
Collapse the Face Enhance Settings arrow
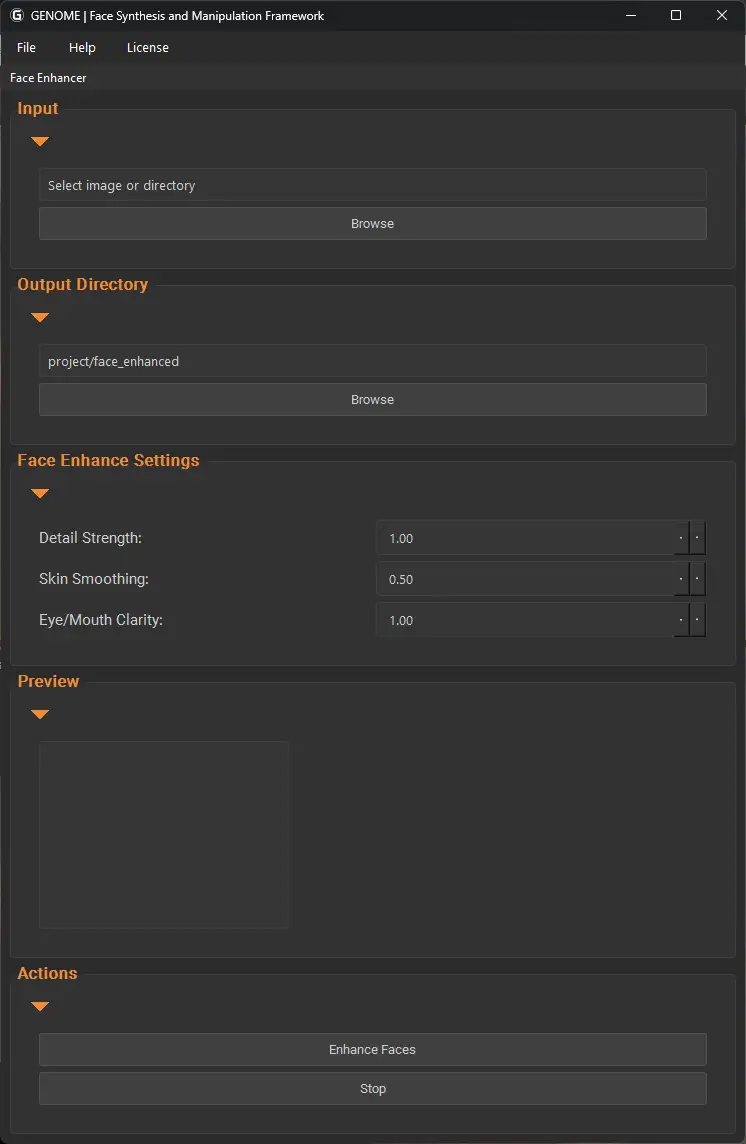click(40, 492)
